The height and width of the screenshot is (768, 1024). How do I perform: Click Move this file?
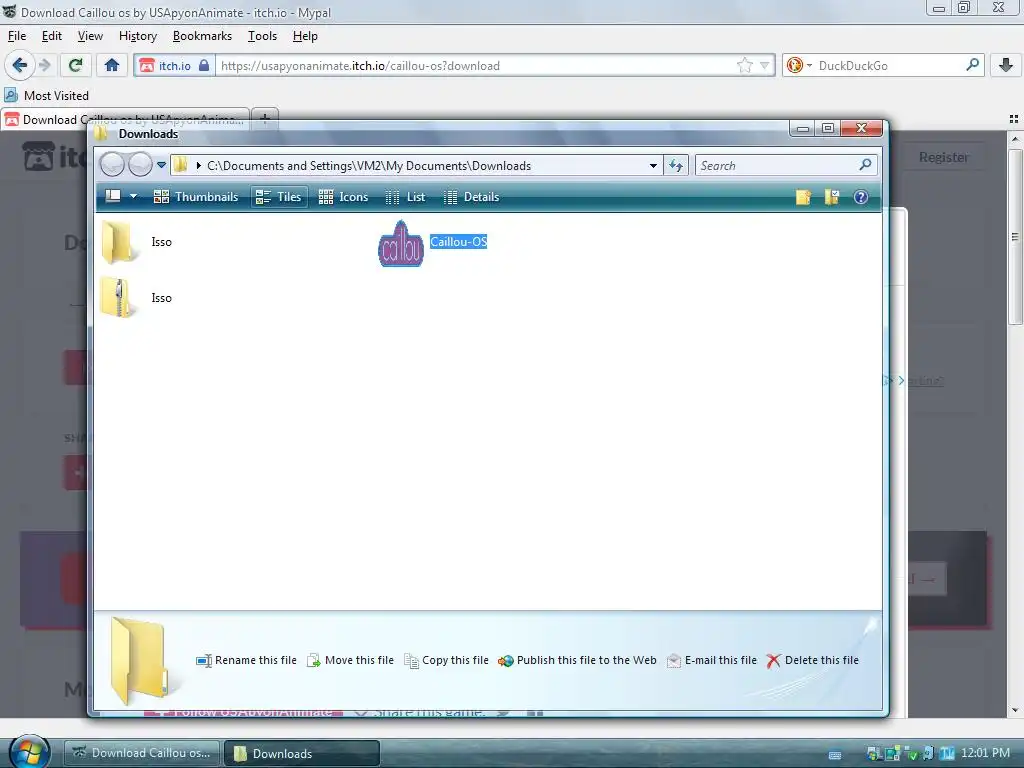pyautogui.click(x=351, y=660)
